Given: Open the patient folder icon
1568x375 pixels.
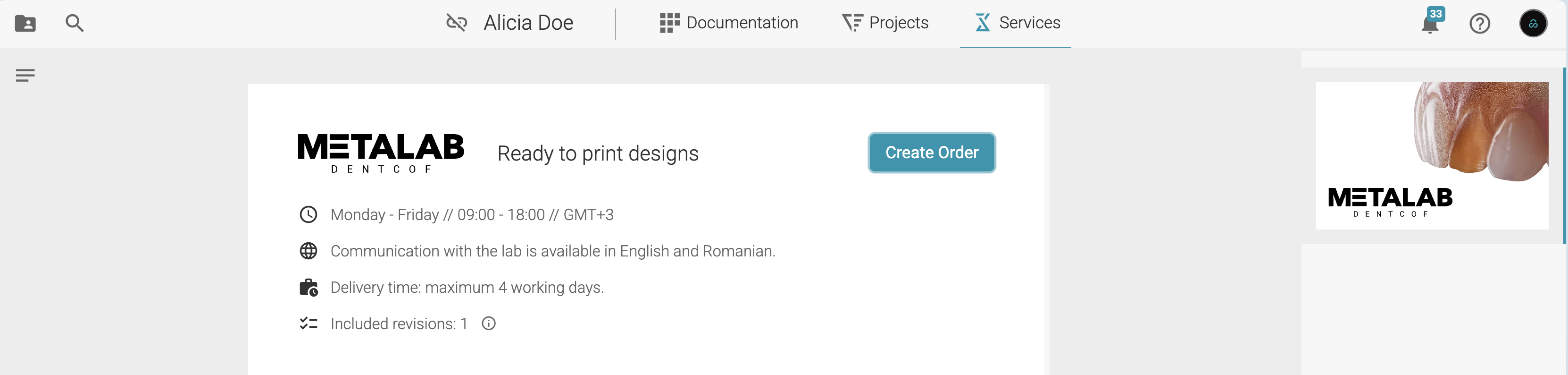Looking at the screenshot, I should point(25,23).
